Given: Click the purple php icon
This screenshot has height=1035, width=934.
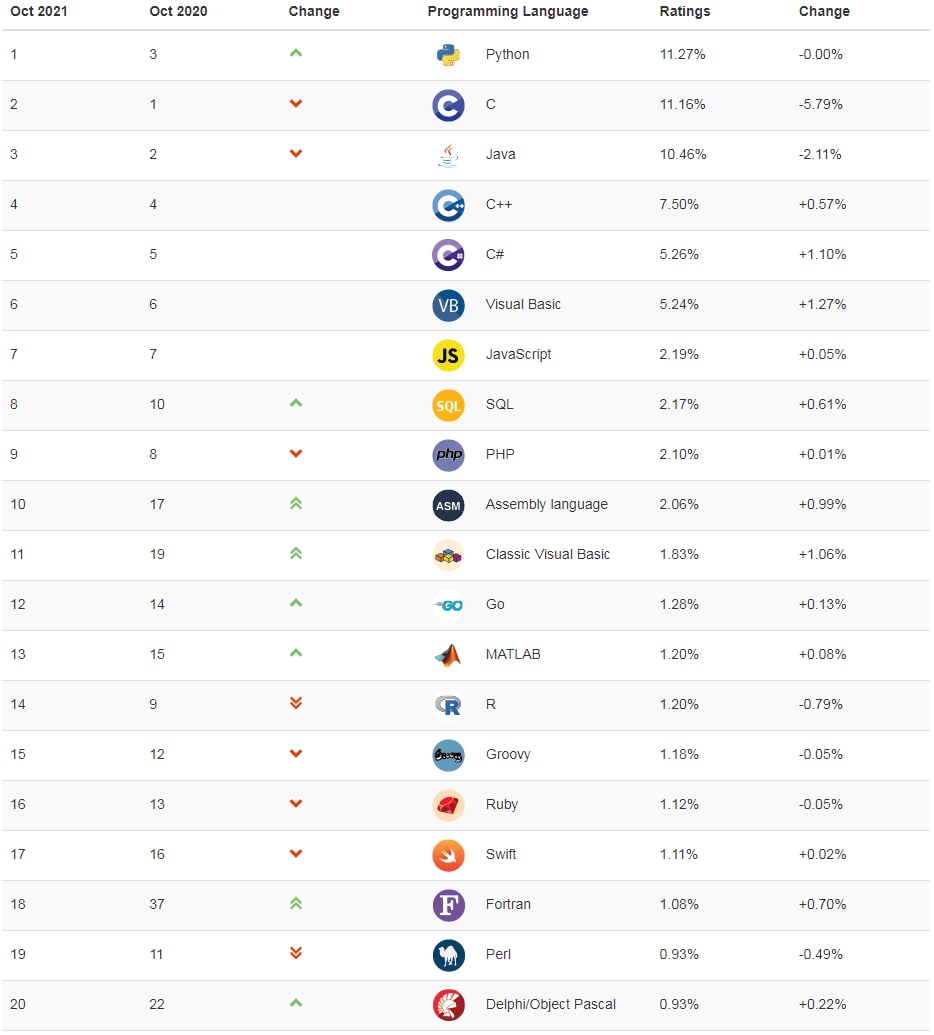Looking at the screenshot, I should [448, 455].
